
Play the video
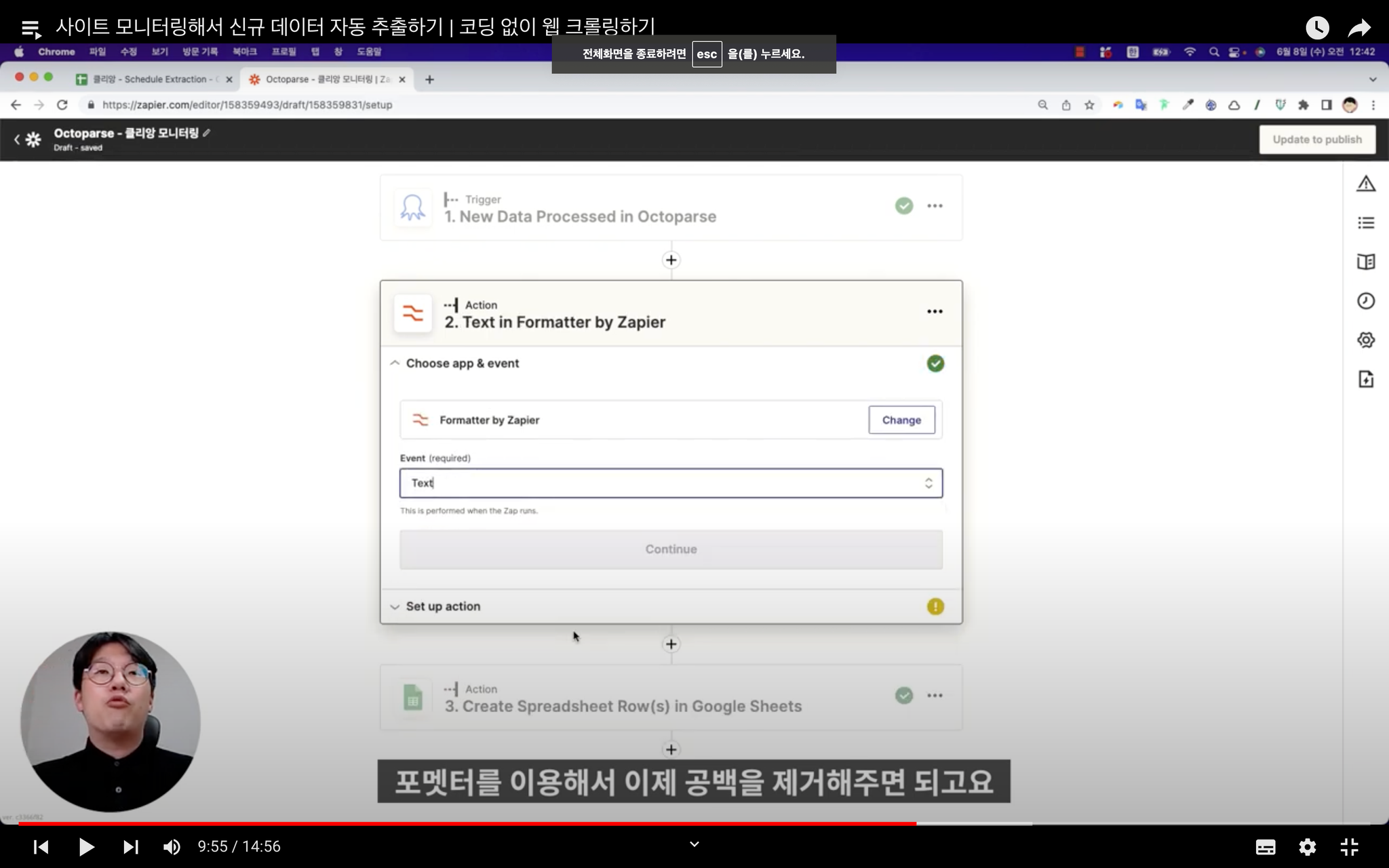tap(85, 846)
